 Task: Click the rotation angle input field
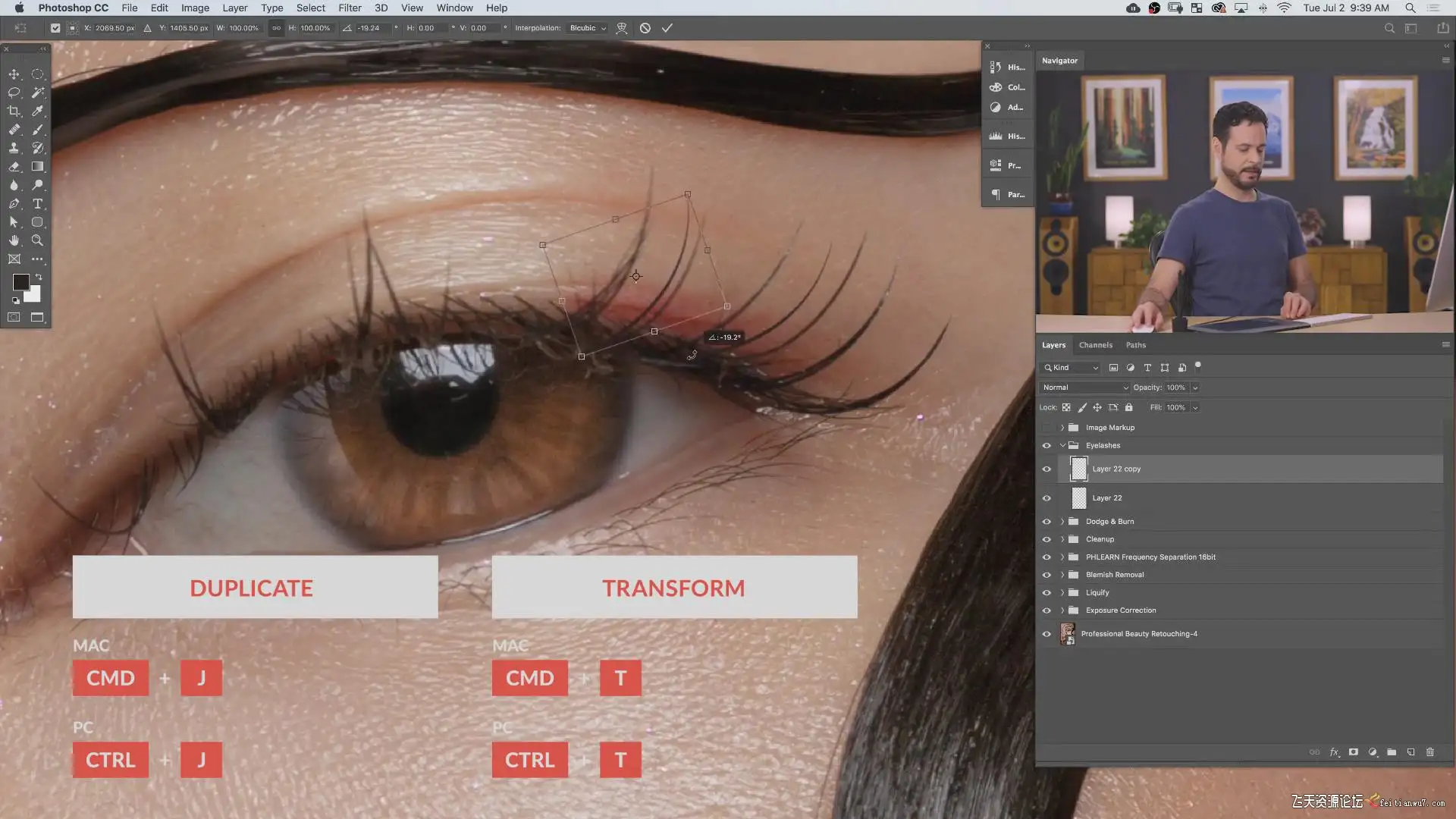pyautogui.click(x=372, y=28)
